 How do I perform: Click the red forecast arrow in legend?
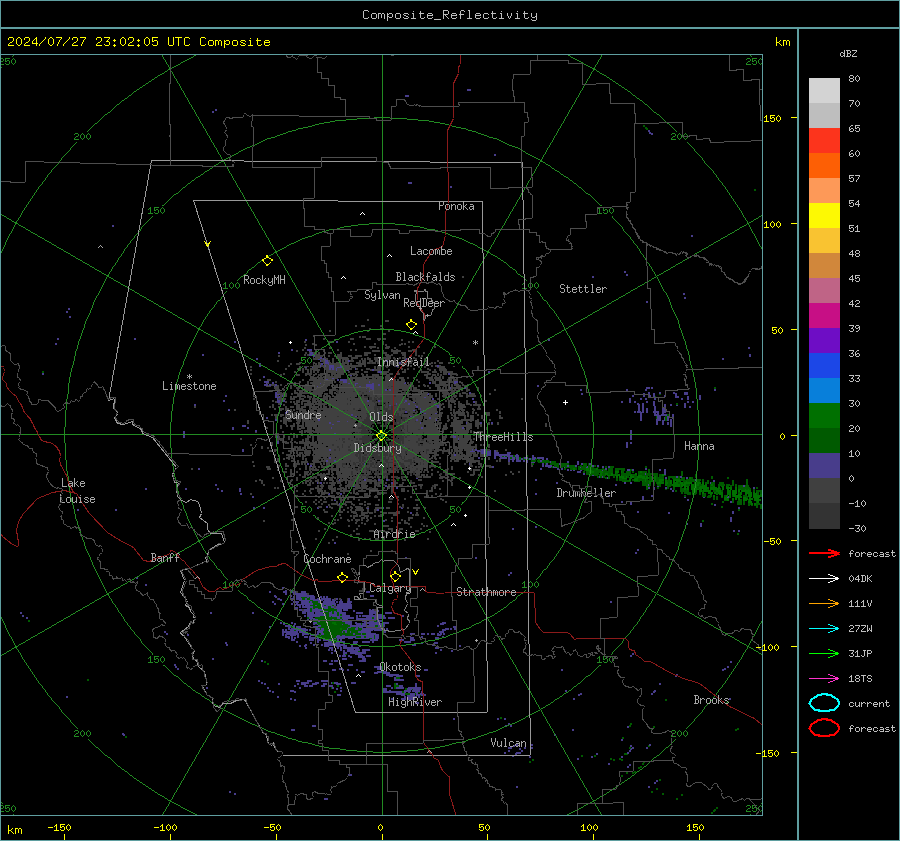(x=824, y=553)
